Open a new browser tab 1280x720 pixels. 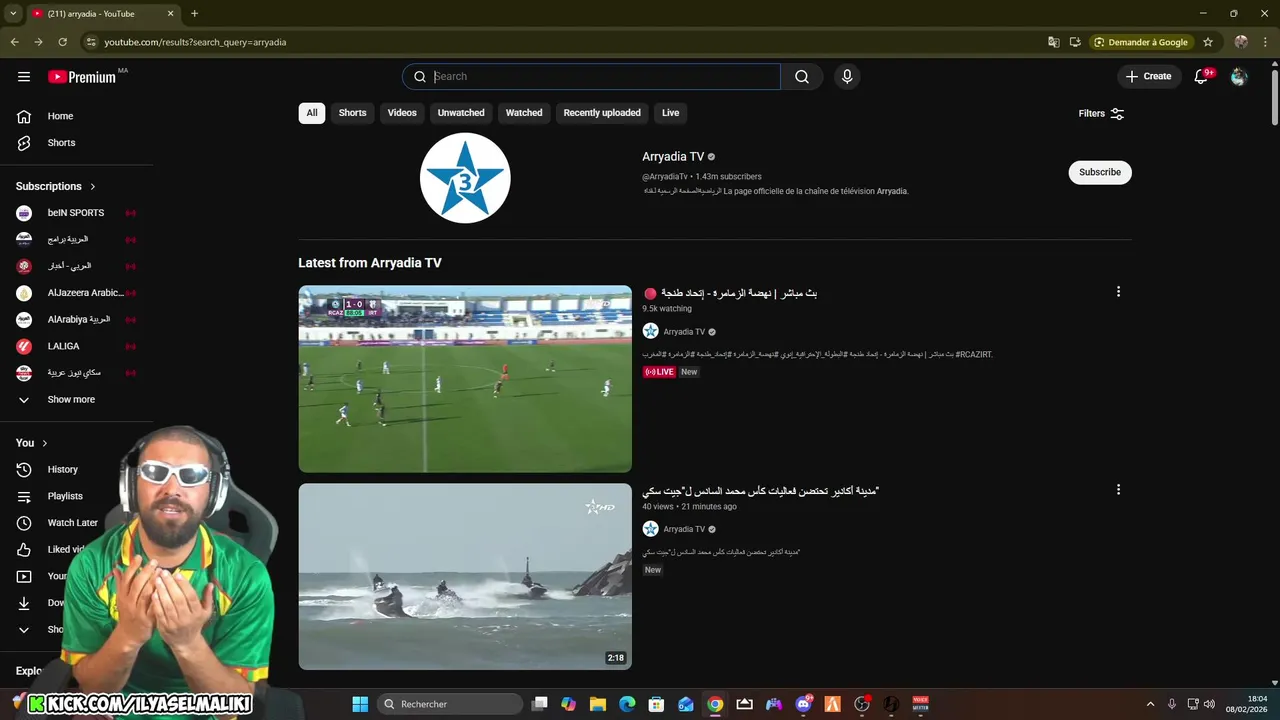(x=194, y=14)
